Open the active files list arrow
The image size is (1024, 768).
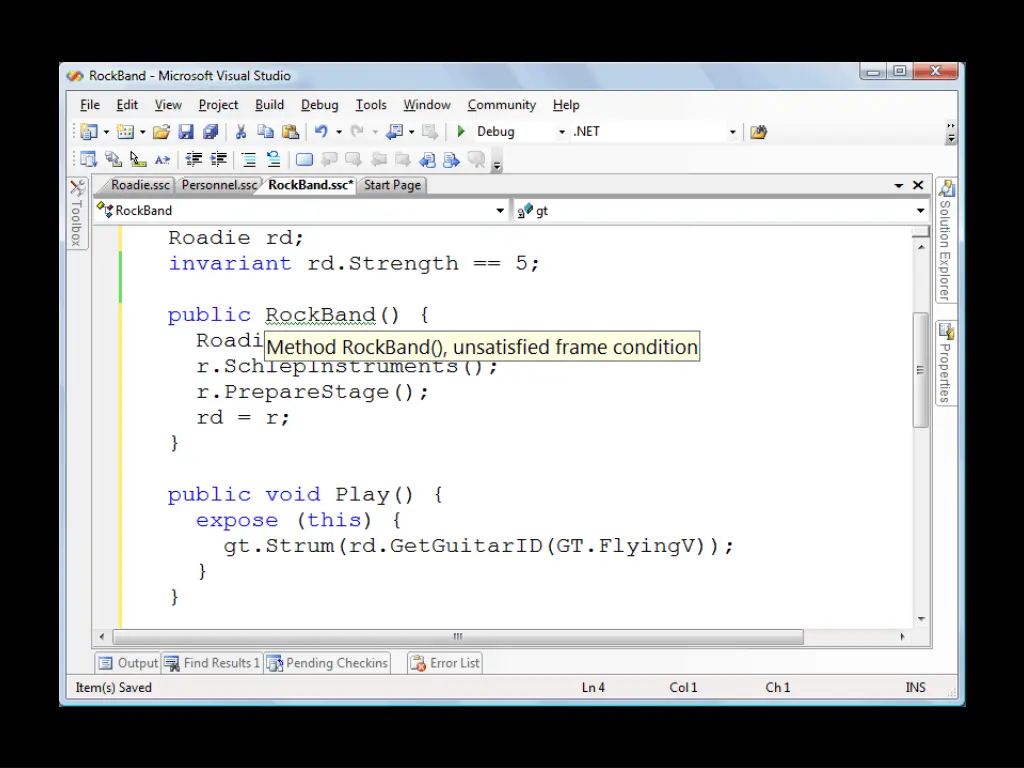pos(899,185)
